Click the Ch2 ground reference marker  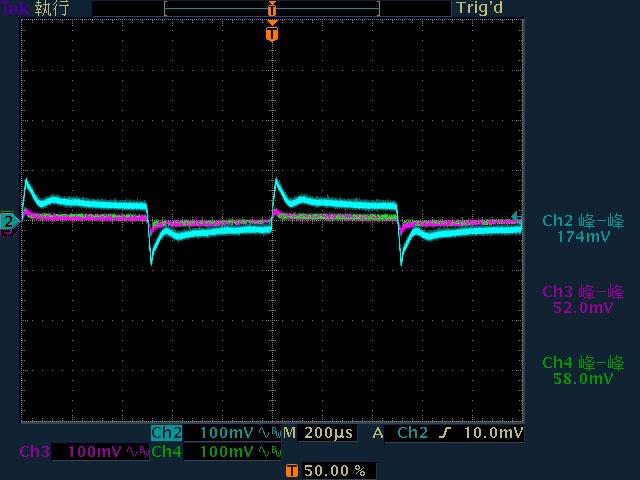8,220
